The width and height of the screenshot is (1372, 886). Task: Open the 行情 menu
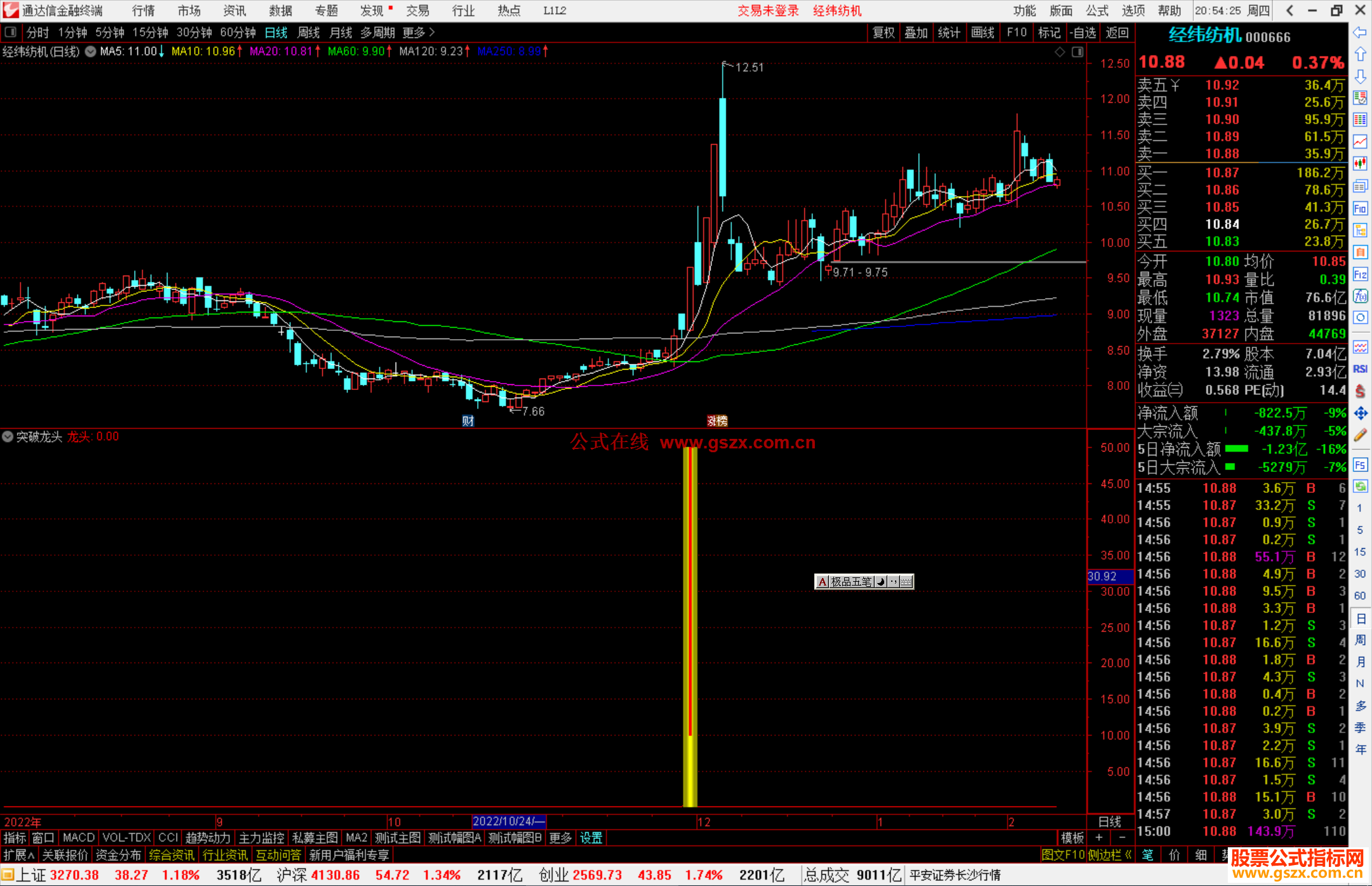coord(143,11)
